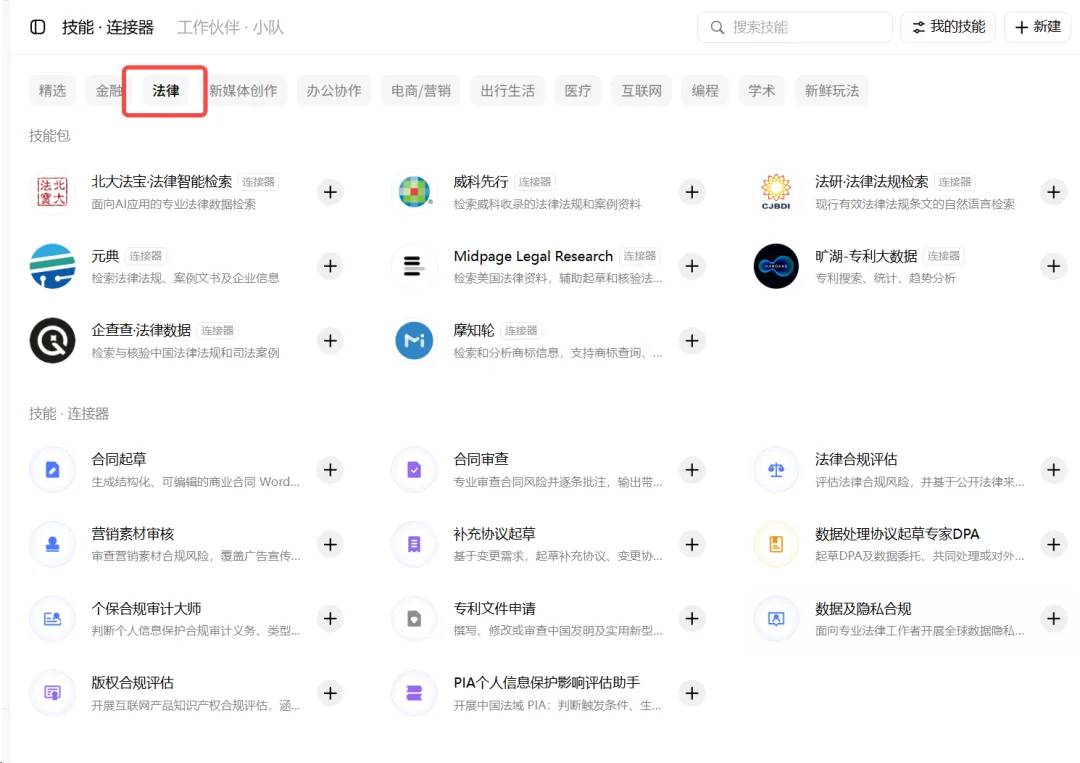Click the 补充协议起草 skill icon
This screenshot has width=1080, height=763.
click(x=414, y=544)
